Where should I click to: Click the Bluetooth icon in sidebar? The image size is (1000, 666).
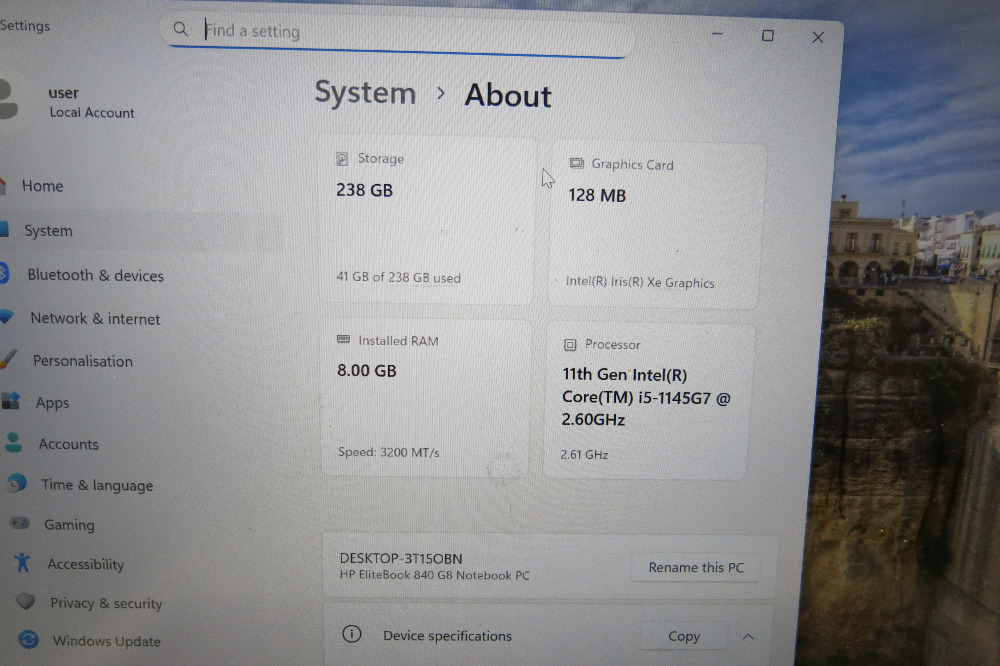click(3, 274)
